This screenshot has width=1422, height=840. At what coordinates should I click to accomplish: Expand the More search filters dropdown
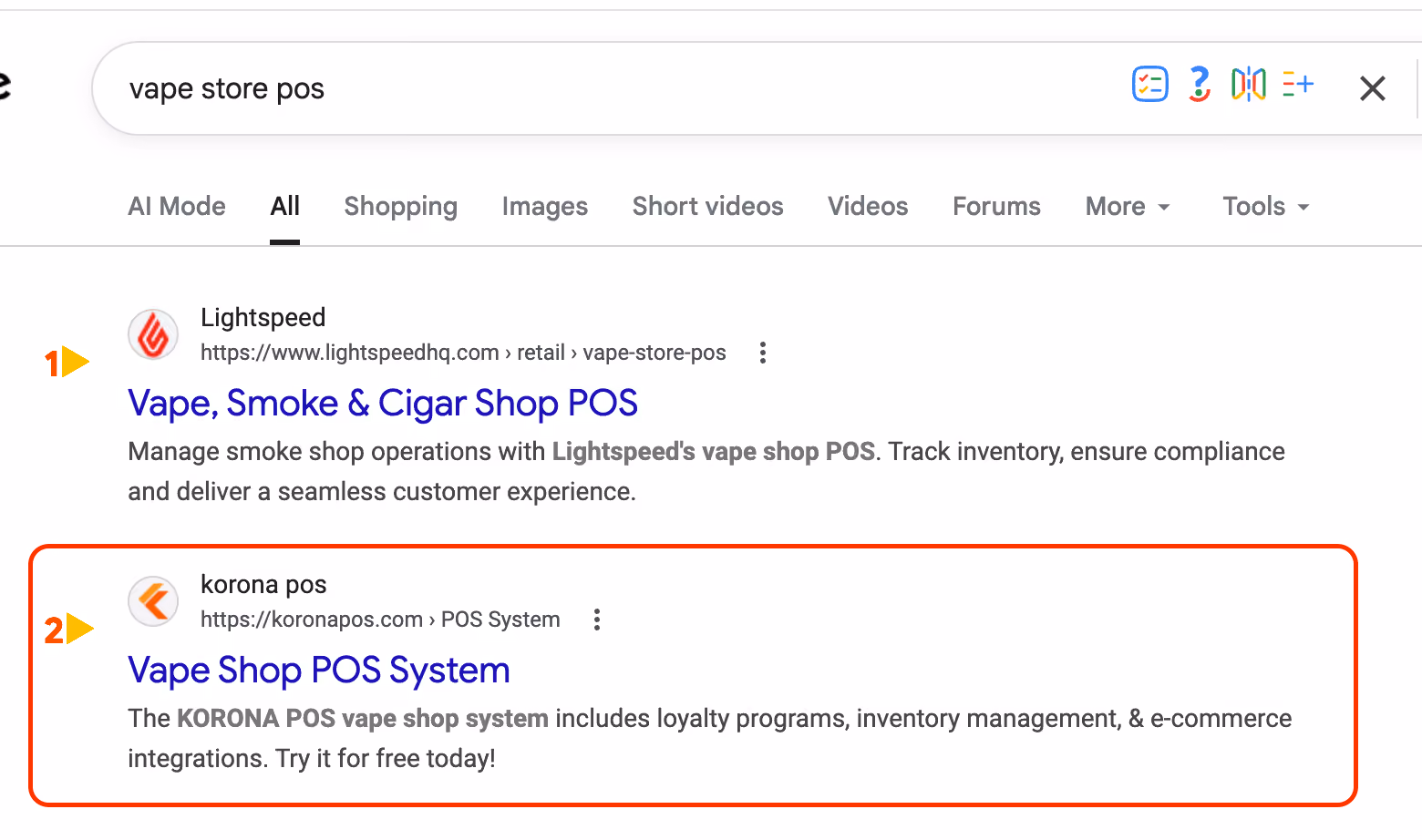(1128, 207)
